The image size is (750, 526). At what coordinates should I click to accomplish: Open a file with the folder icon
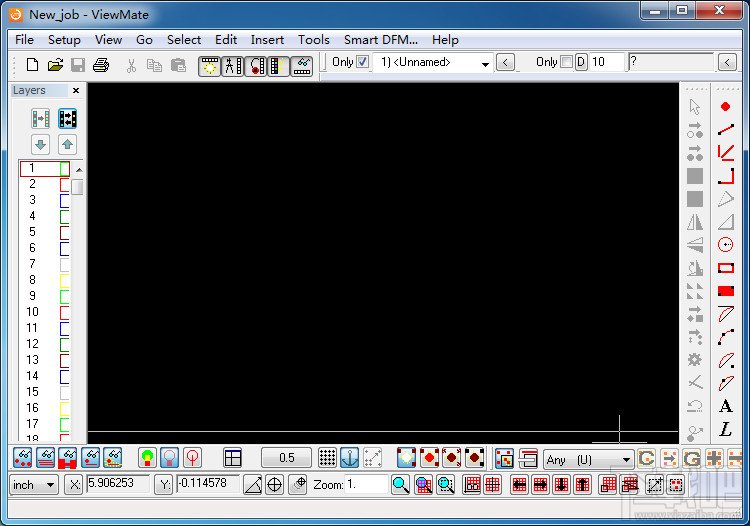click(55, 65)
